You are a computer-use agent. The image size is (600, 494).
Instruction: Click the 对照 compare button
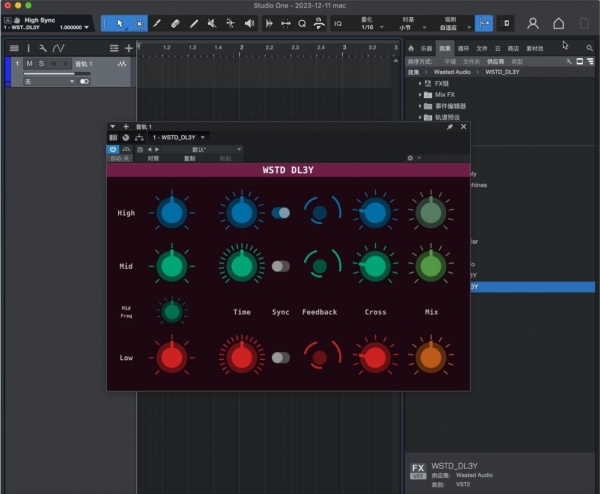click(153, 158)
